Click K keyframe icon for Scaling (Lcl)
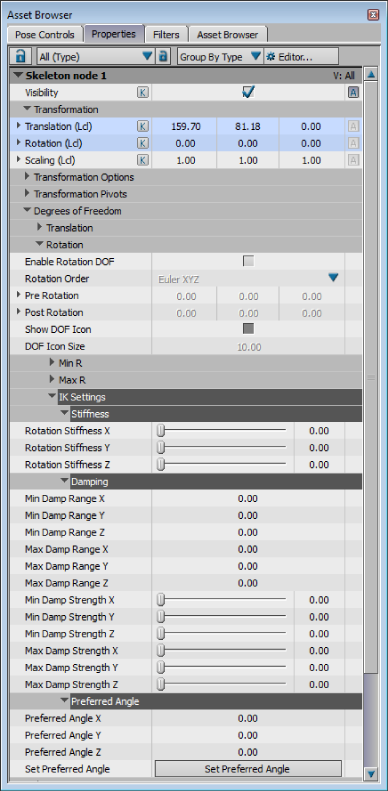This screenshot has height=791, width=388. (x=143, y=160)
